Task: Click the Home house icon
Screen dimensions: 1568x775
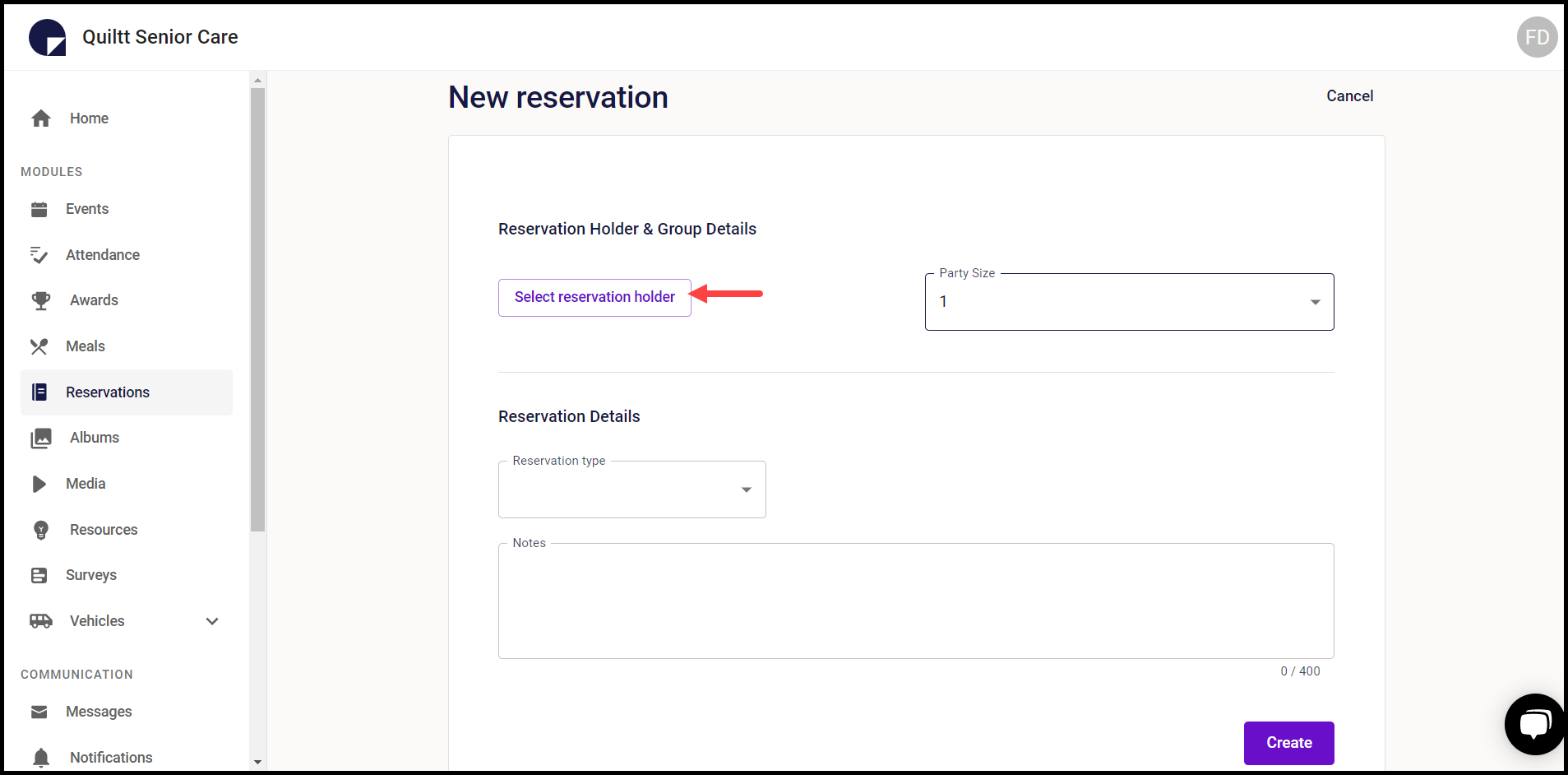Action: tap(41, 118)
